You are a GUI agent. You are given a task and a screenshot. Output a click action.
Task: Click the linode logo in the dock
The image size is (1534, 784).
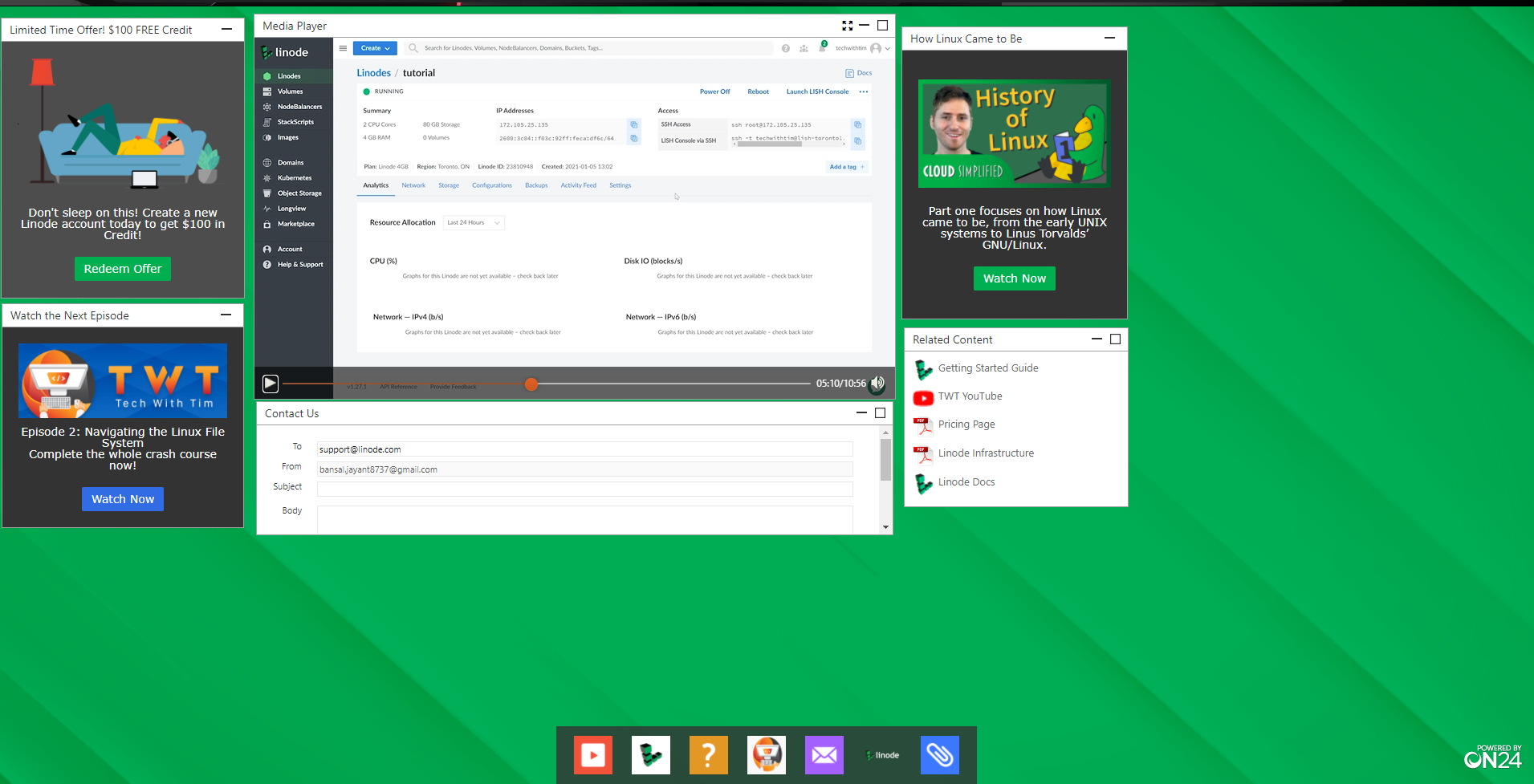coord(882,755)
